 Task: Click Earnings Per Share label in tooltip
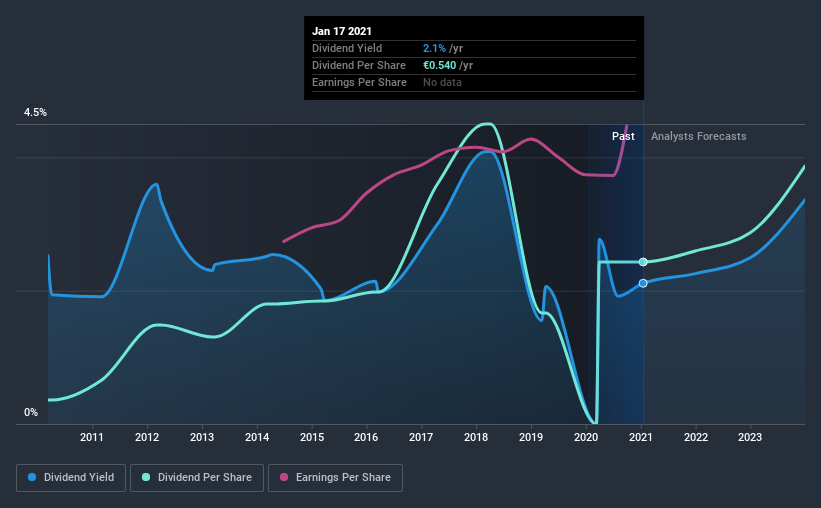click(x=359, y=82)
